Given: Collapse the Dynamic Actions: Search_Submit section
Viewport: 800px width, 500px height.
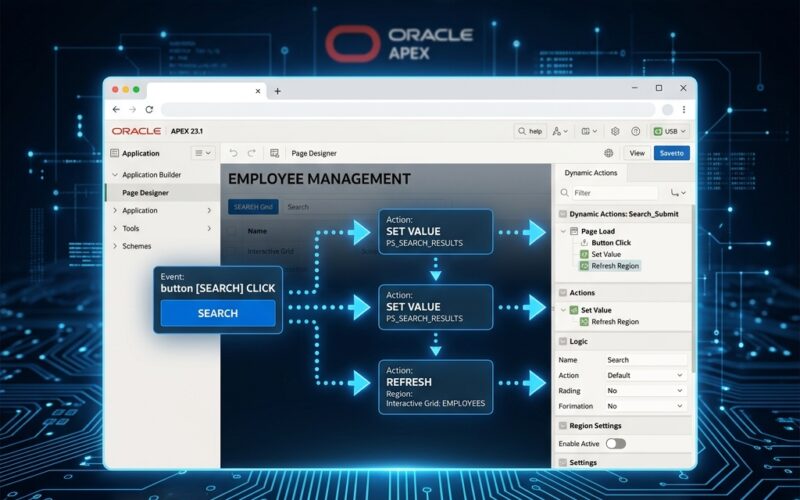Looking at the screenshot, I should click(563, 214).
